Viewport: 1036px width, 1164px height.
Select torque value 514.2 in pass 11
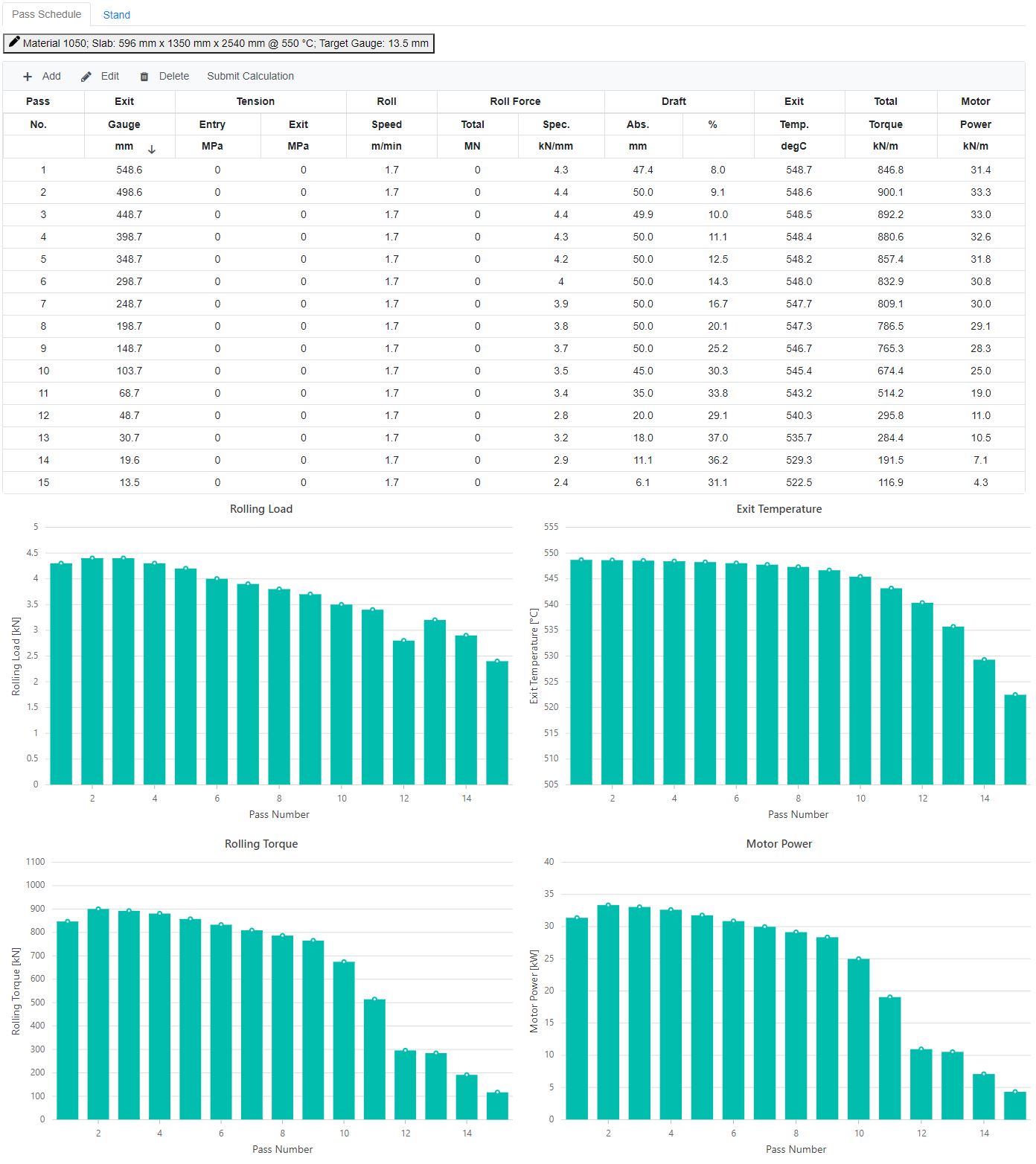tap(891, 393)
